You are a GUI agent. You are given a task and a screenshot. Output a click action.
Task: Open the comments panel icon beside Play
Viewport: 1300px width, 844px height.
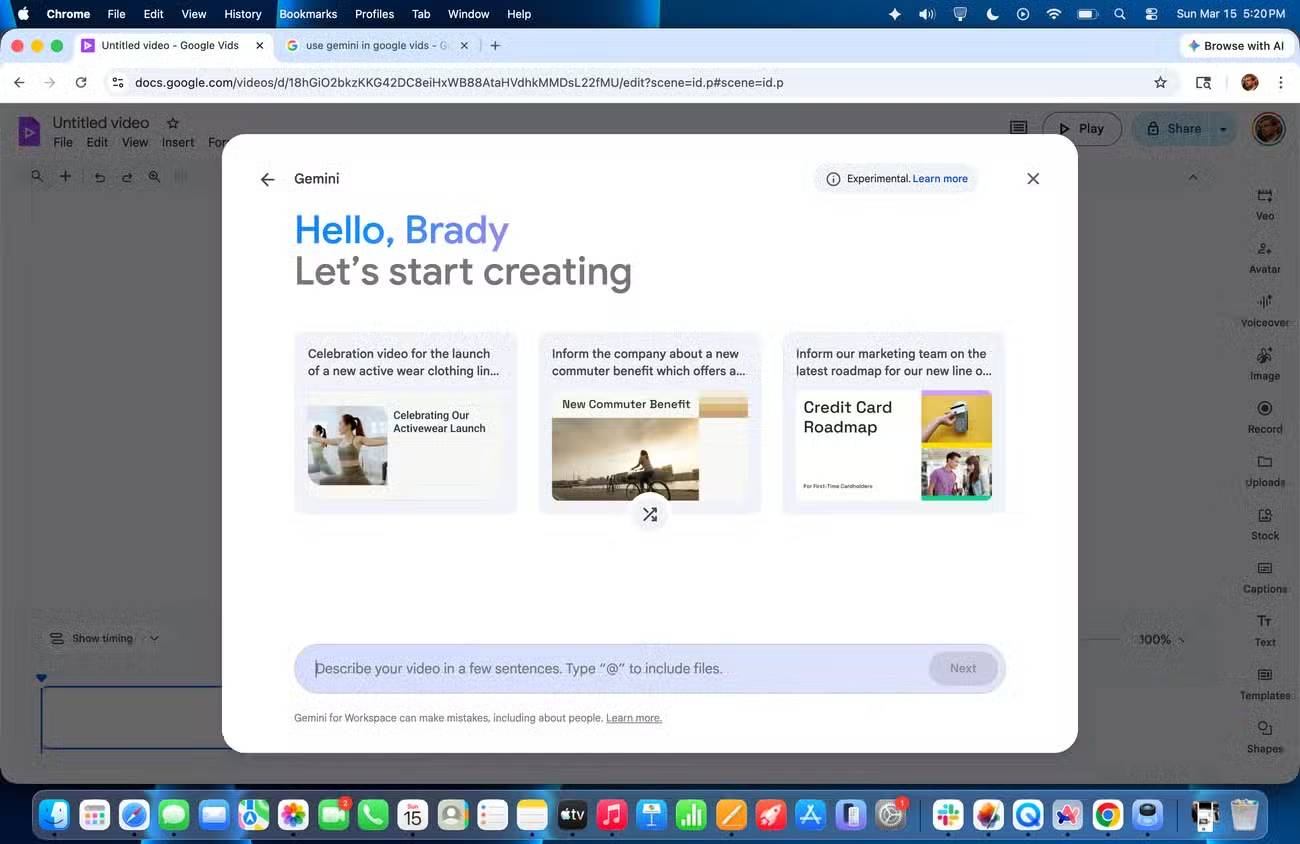coord(1018,128)
